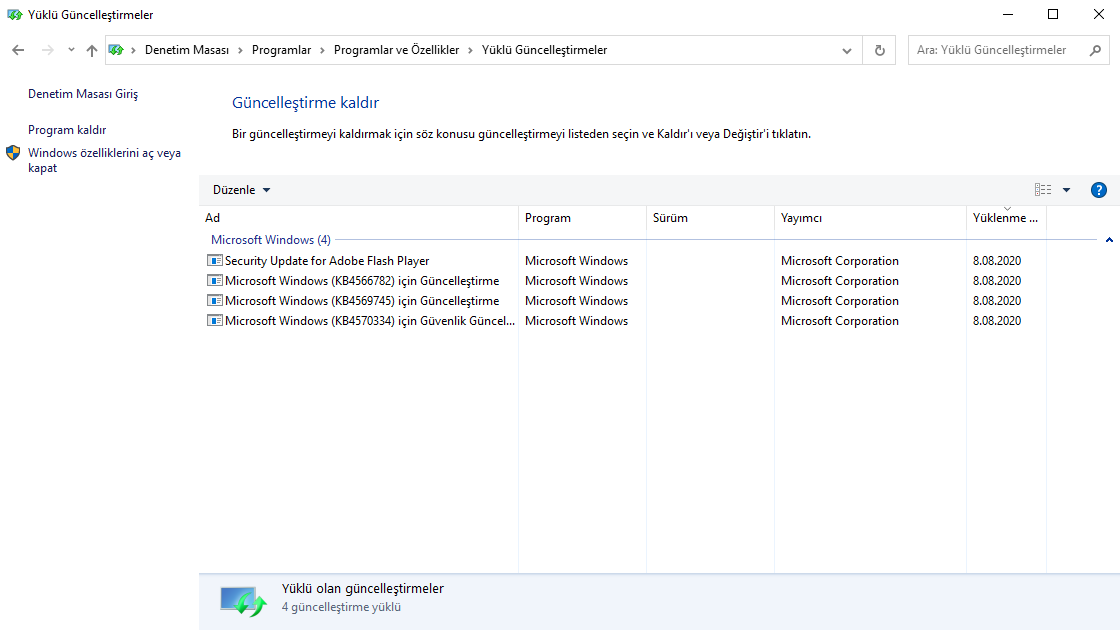Sort by the Yayımcı column header
This screenshot has height=630, width=1120.
tap(870, 218)
